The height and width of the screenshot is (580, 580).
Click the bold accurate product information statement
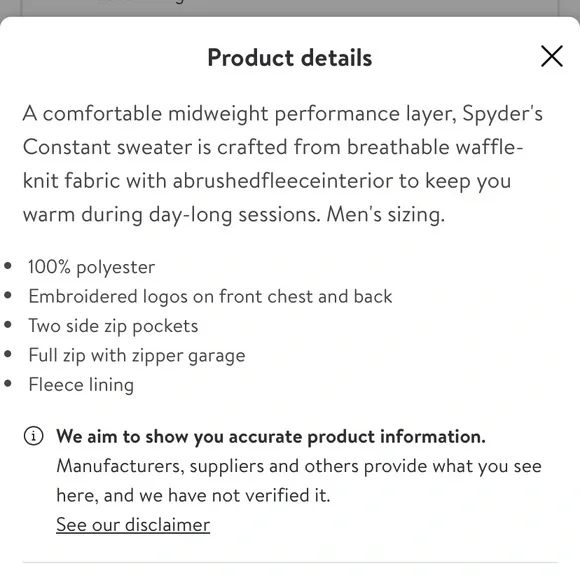pos(271,436)
